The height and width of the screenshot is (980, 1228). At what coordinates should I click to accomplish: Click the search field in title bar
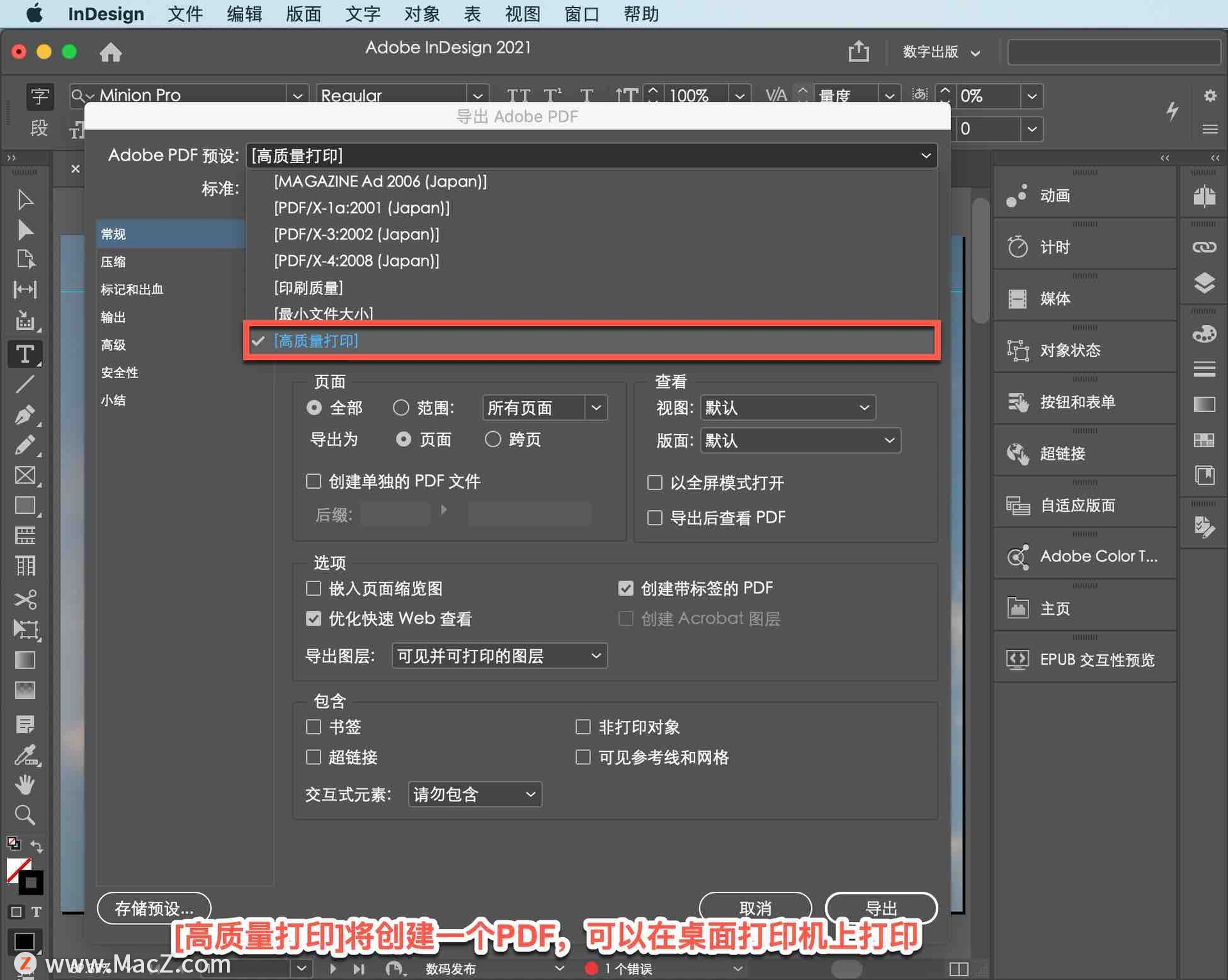[x=1114, y=52]
